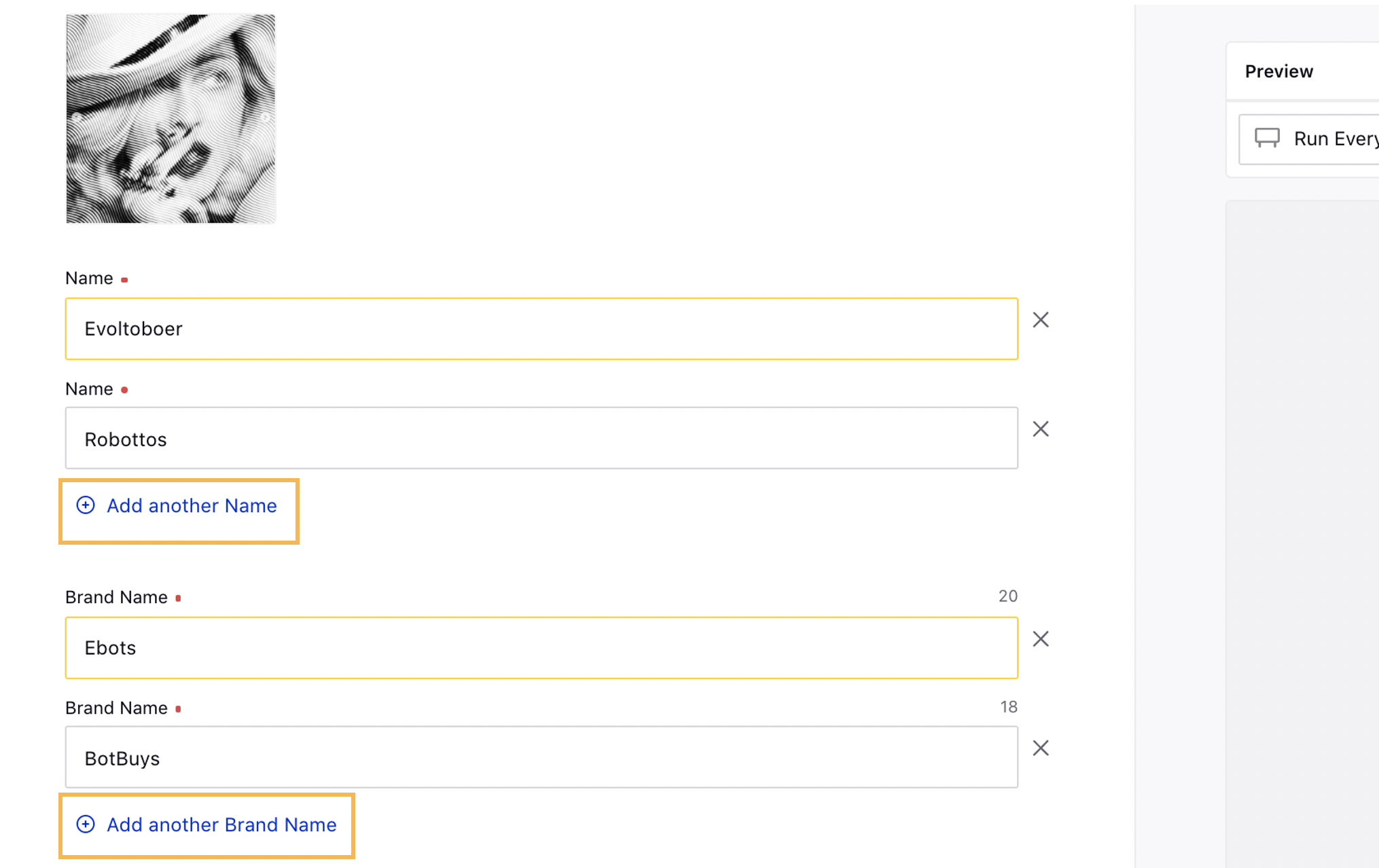Click inside the Robottos Name input field
This screenshot has width=1379, height=868.
(x=542, y=438)
